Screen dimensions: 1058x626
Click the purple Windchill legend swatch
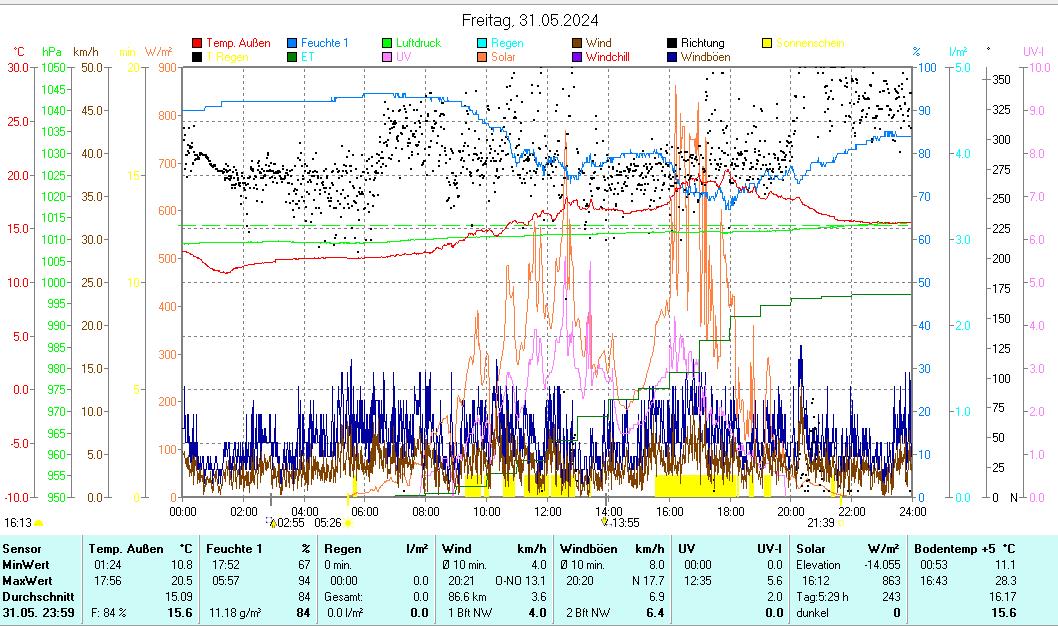coord(577,57)
